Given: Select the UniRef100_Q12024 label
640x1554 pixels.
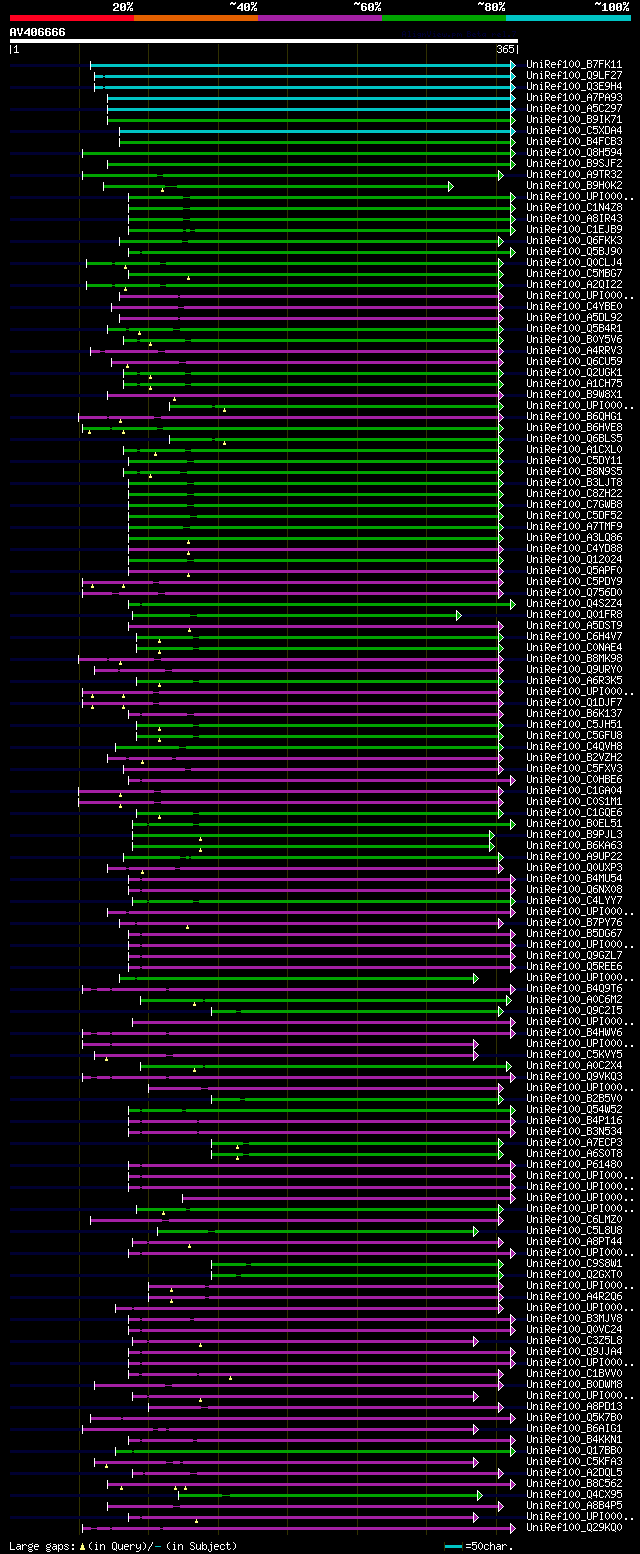Looking at the screenshot, I should (x=574, y=559).
